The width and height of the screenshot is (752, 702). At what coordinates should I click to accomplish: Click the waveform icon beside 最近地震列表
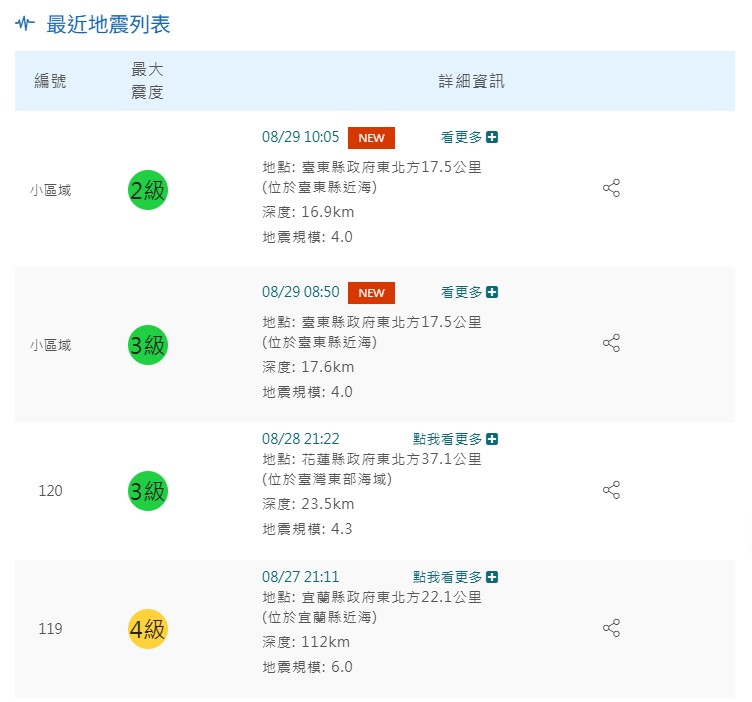pyautogui.click(x=25, y=24)
